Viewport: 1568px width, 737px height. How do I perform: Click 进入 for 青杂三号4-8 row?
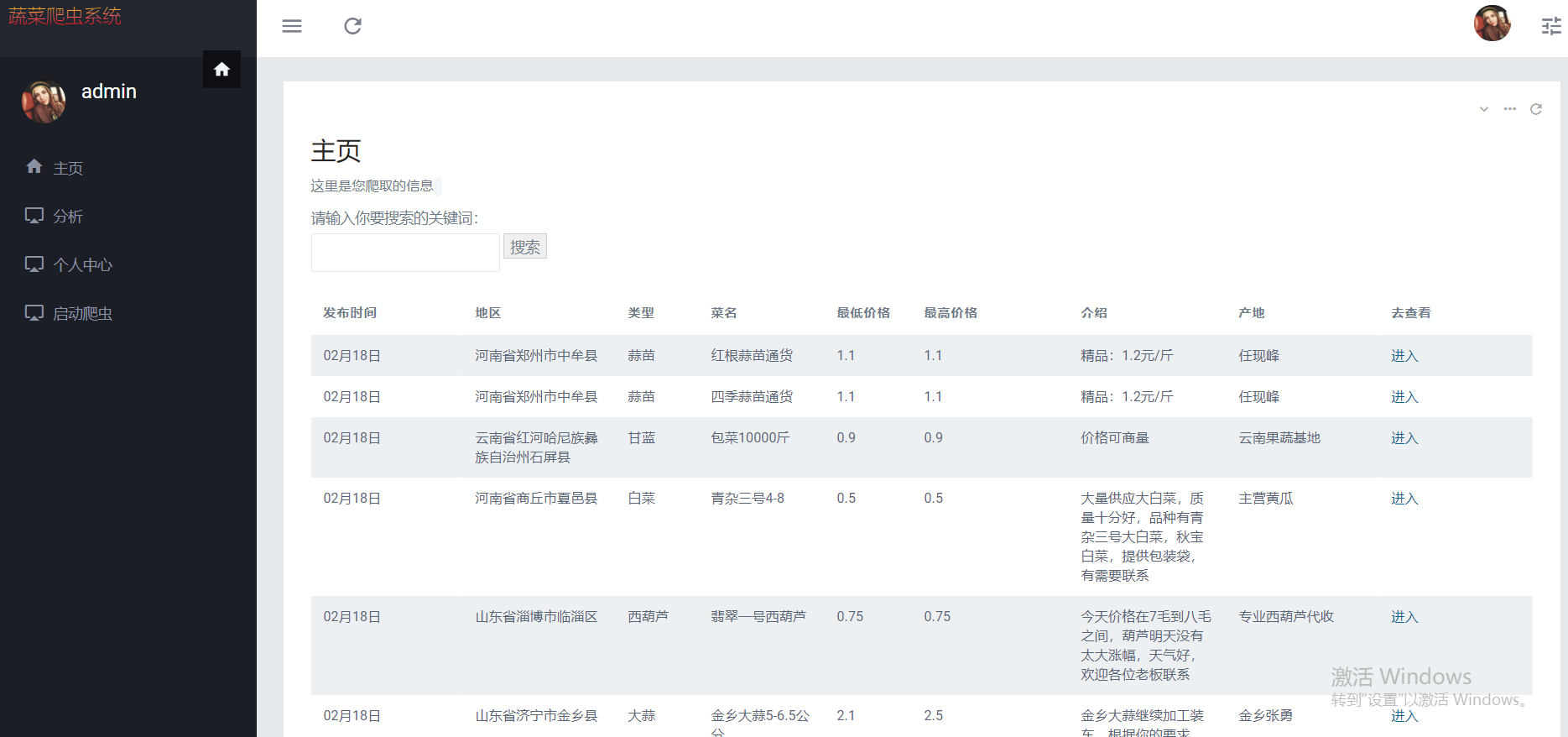1404,499
